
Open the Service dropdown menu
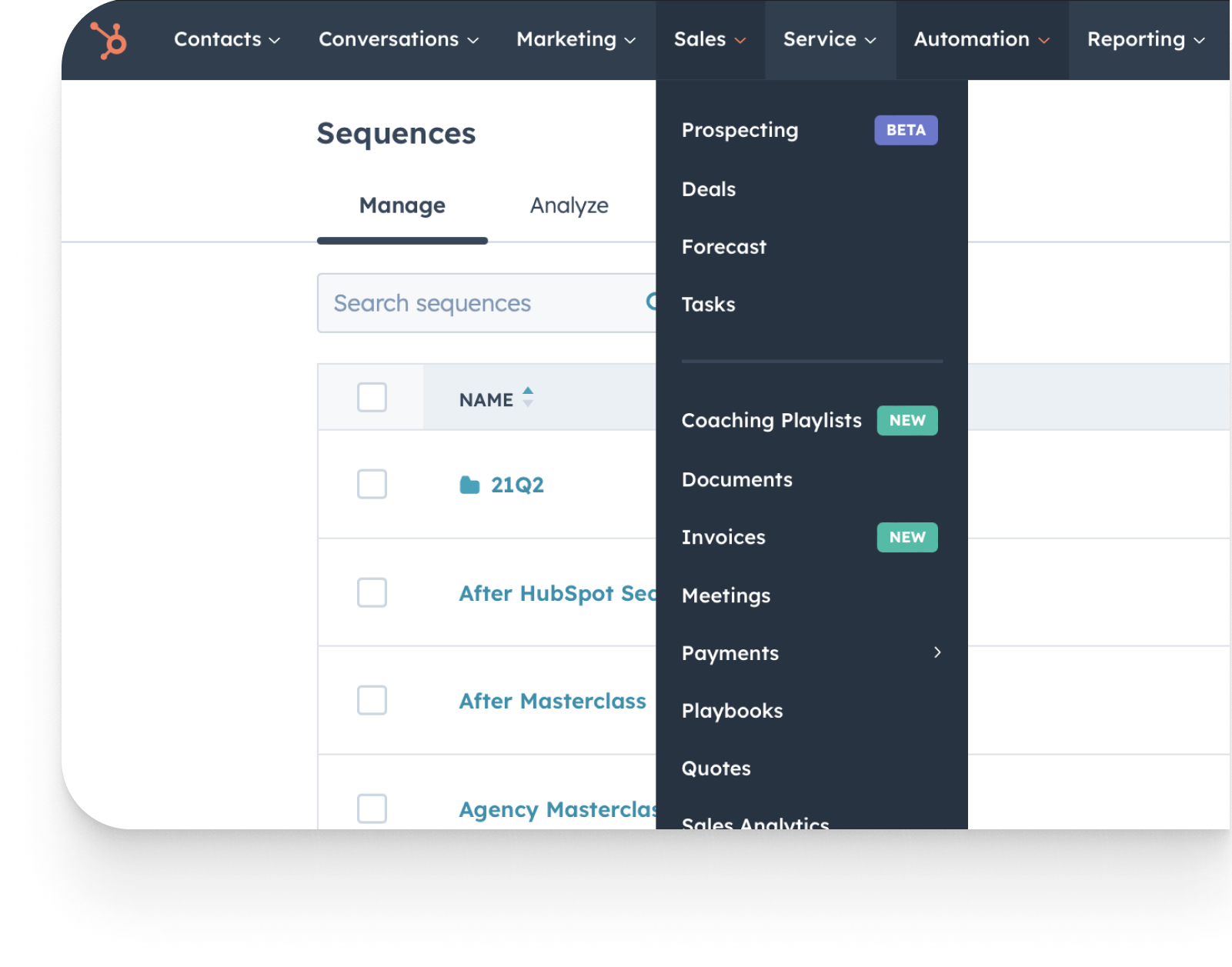coord(830,39)
